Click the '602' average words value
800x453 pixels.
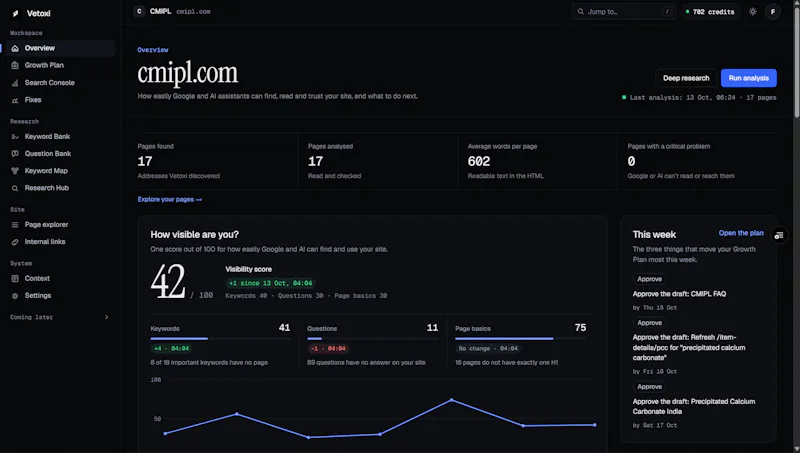479,161
